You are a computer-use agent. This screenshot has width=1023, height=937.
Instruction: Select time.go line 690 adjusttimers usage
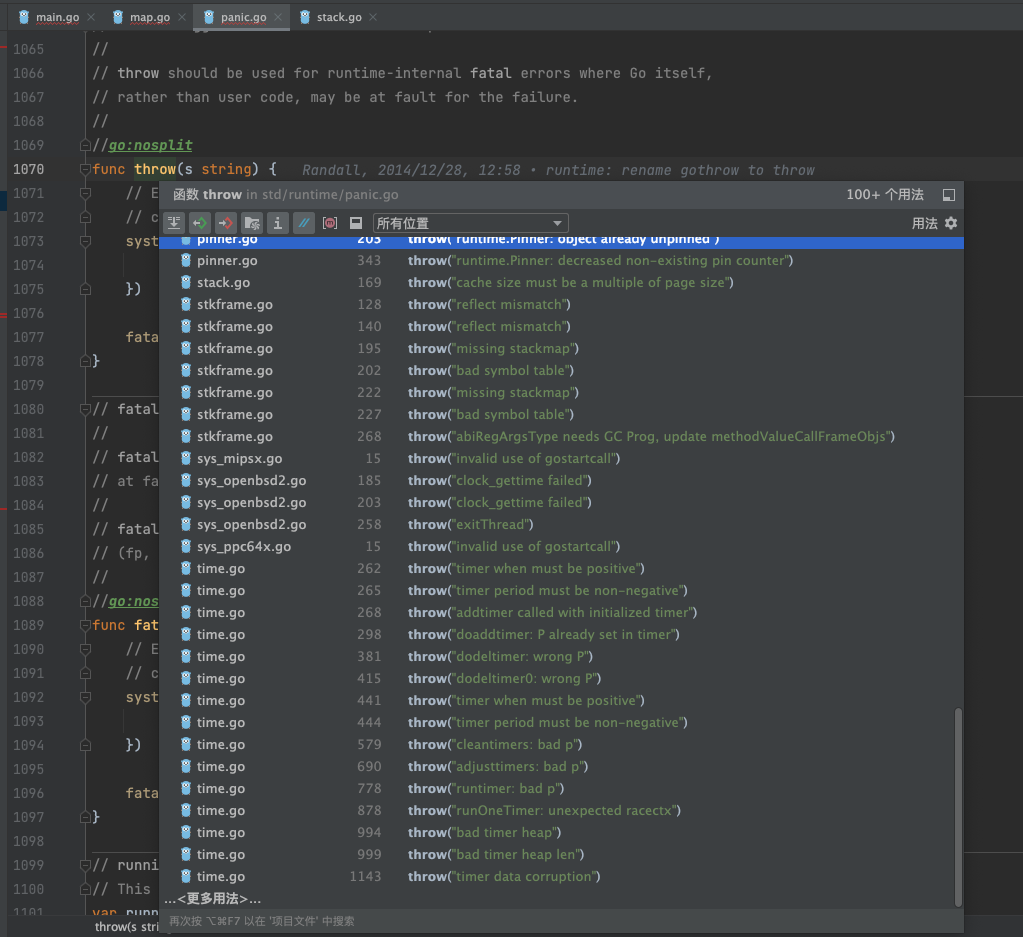tap(561, 767)
